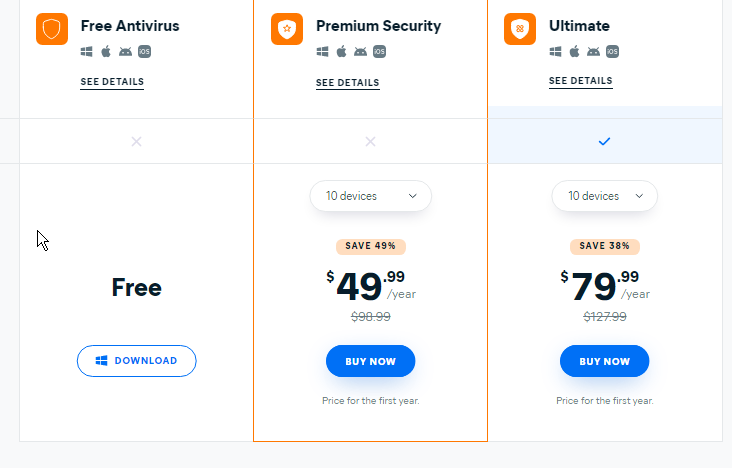Screen dimensions: 732x468
Task: Open See Details for Free Antivirus
Action: click(112, 82)
